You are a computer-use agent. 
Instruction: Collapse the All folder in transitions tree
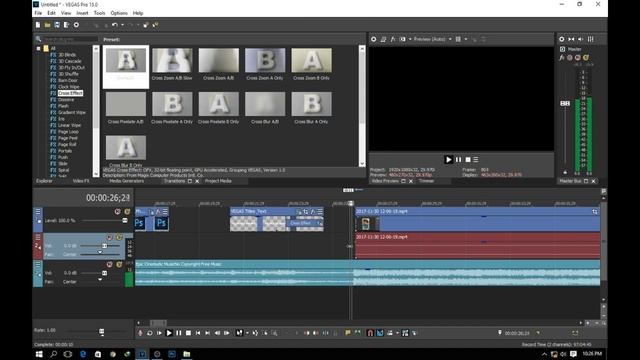[39, 48]
